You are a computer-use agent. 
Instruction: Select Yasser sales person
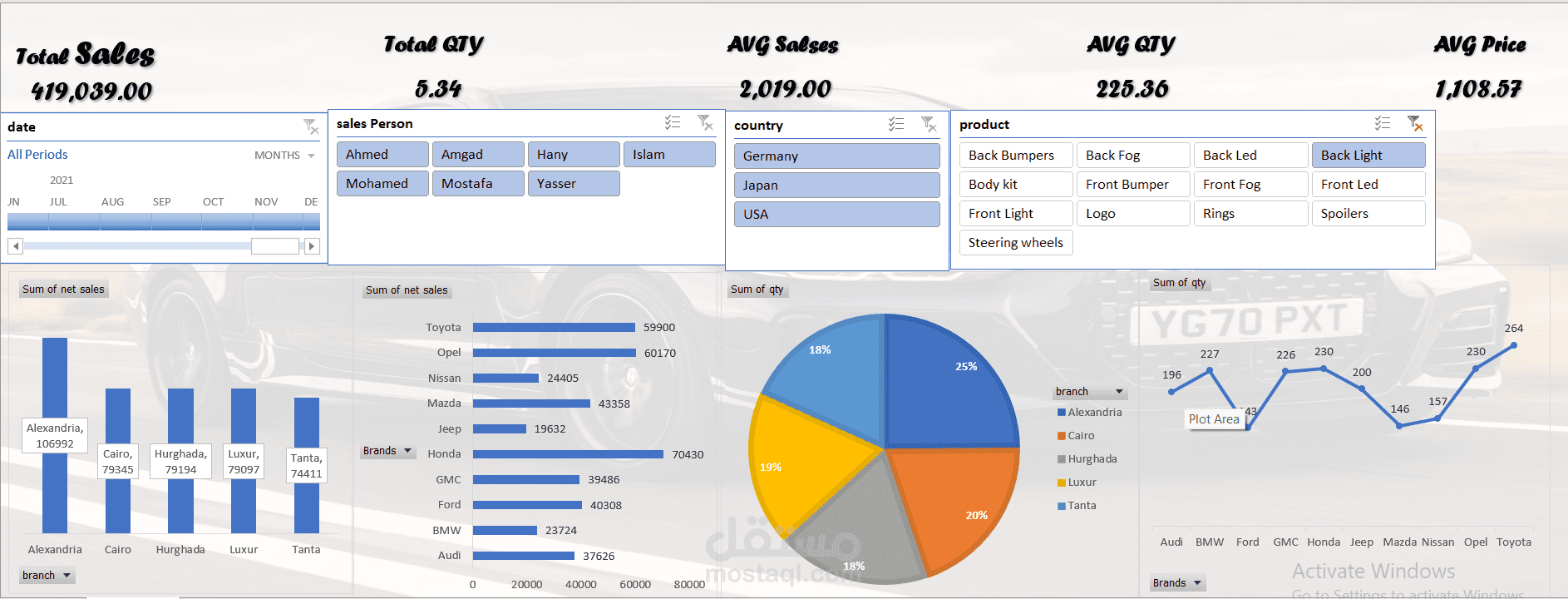pyautogui.click(x=574, y=184)
